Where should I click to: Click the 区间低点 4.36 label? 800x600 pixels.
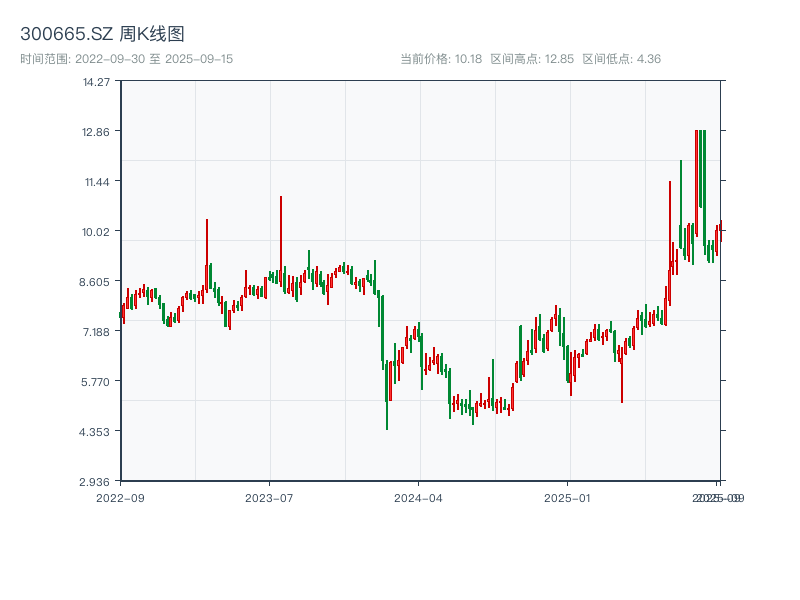coord(621,59)
